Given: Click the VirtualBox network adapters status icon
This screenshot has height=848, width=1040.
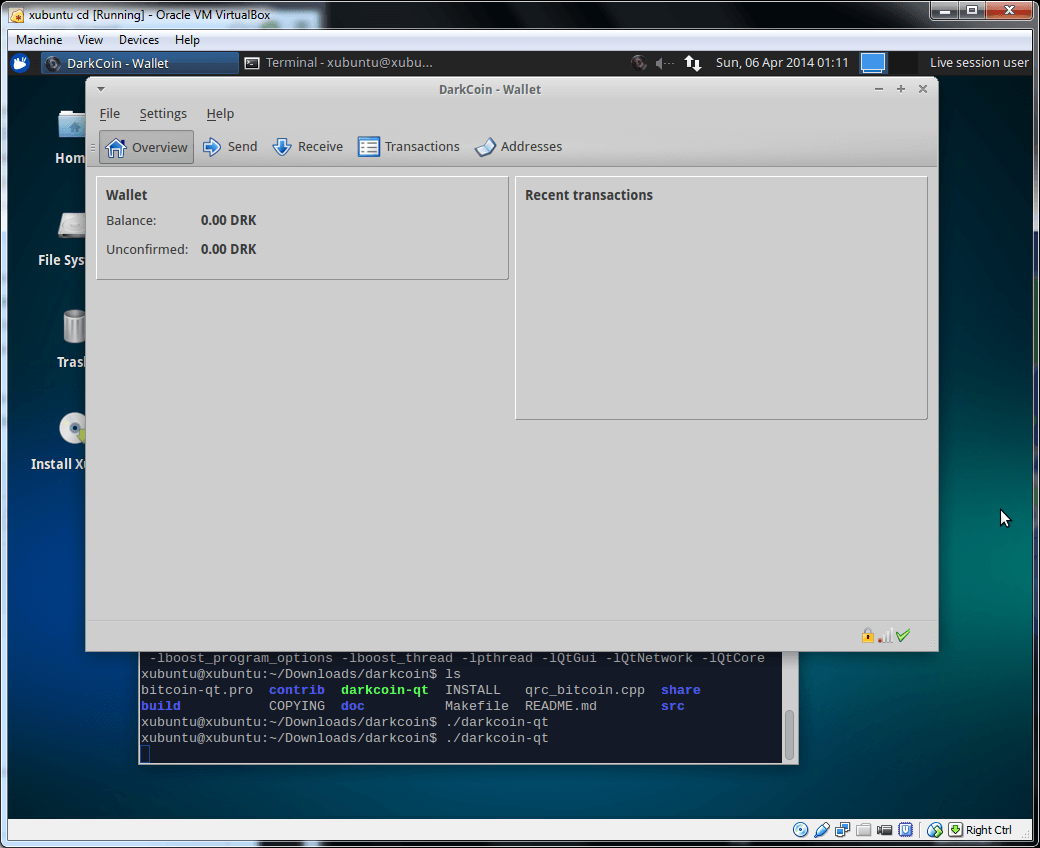Looking at the screenshot, I should click(x=842, y=829).
